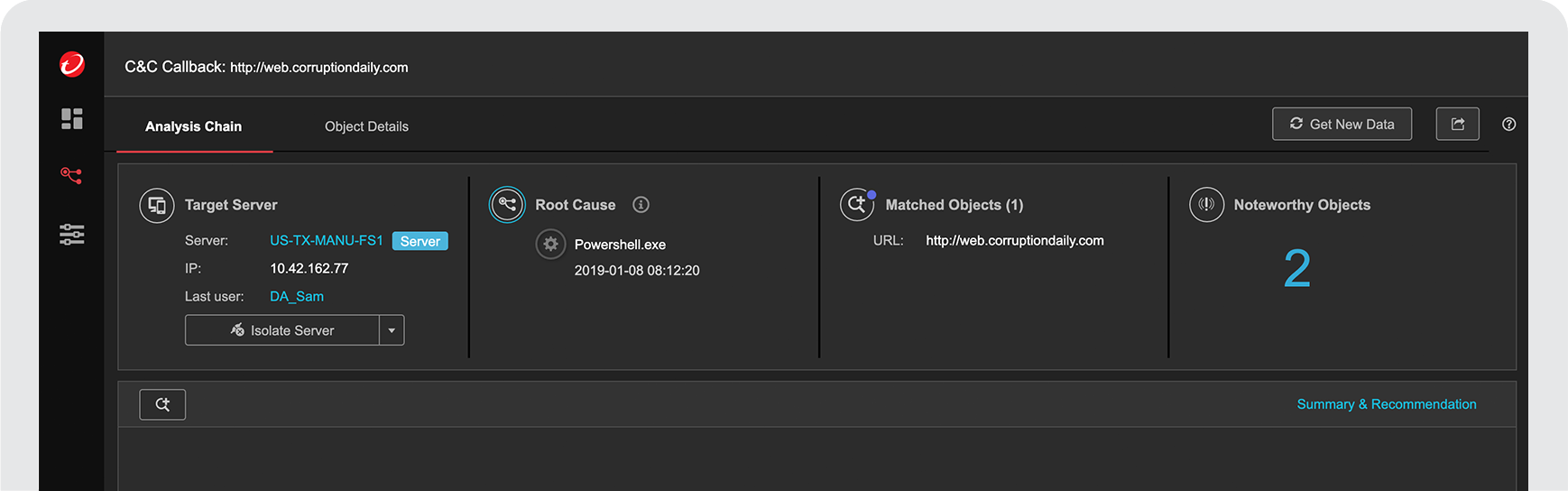Click the Matched Objects icon
Screen dimensions: 1568x491
tap(857, 205)
